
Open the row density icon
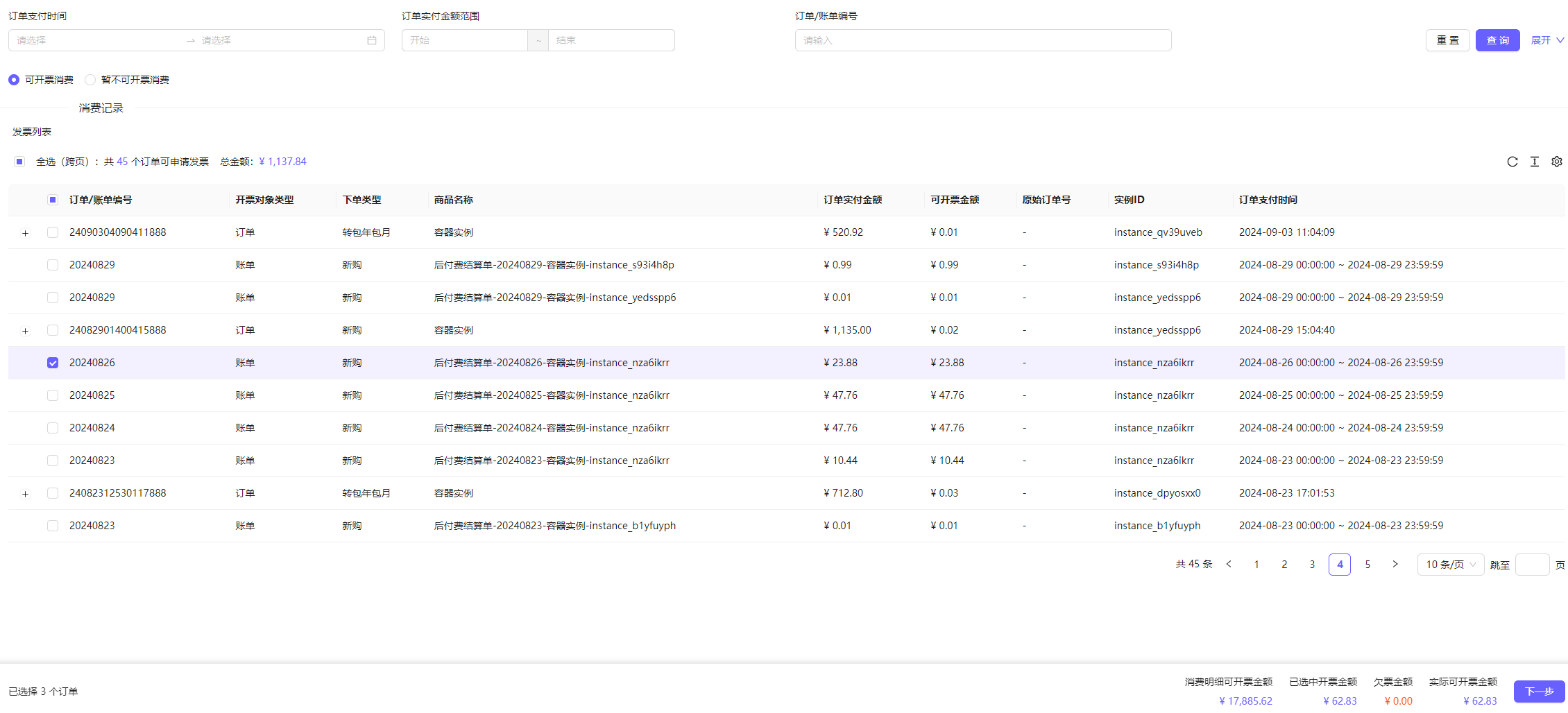(1535, 162)
